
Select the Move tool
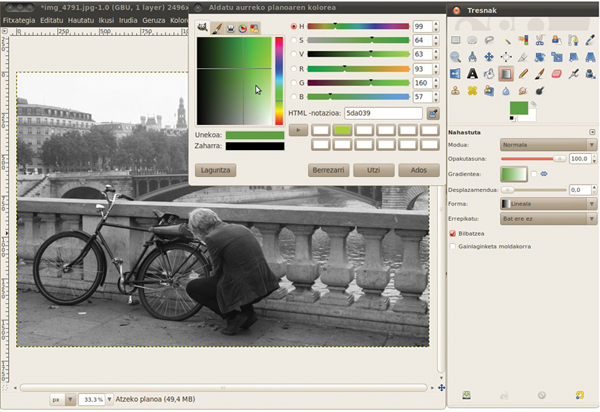(x=489, y=57)
